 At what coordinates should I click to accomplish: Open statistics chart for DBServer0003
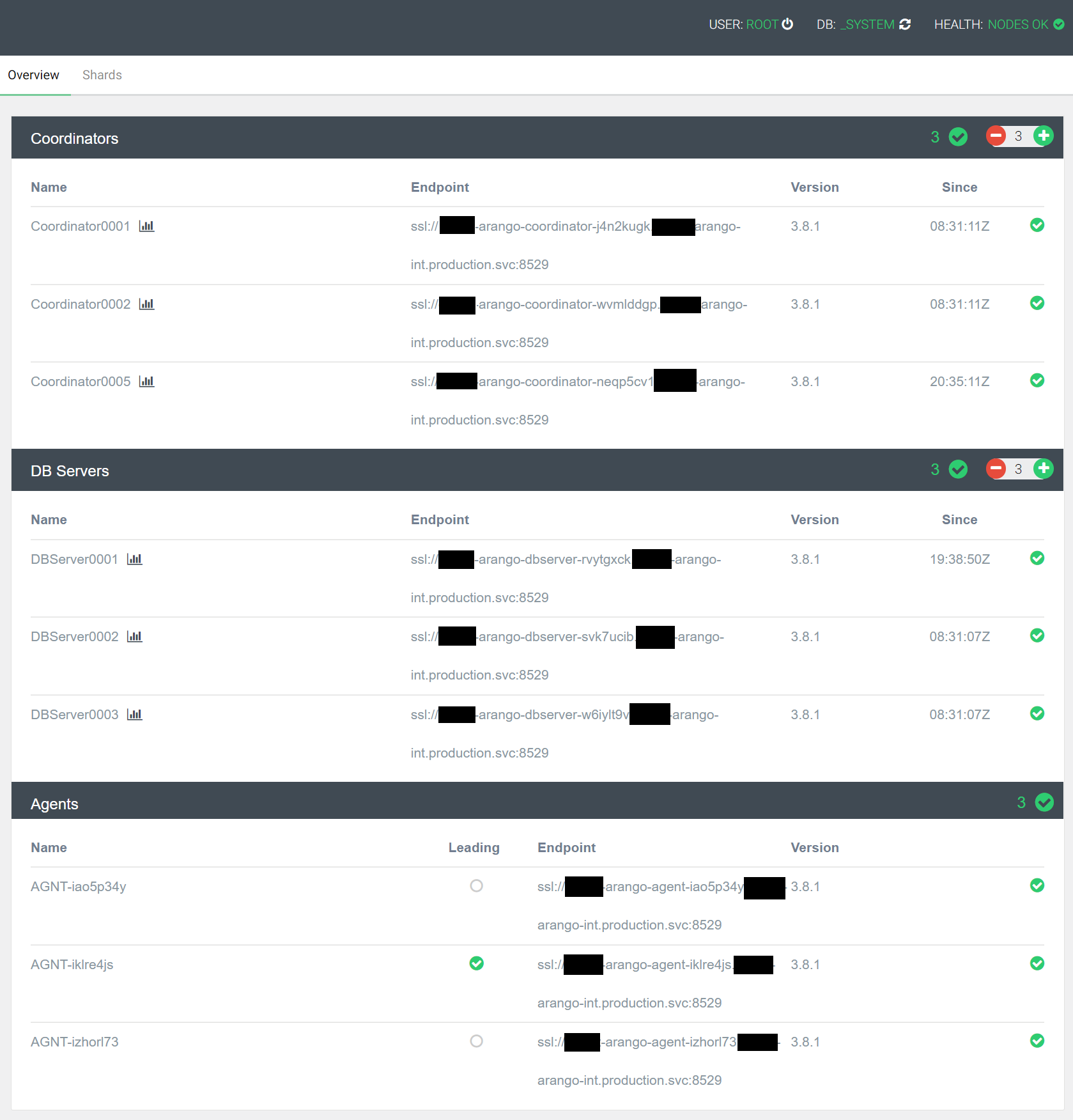click(135, 714)
